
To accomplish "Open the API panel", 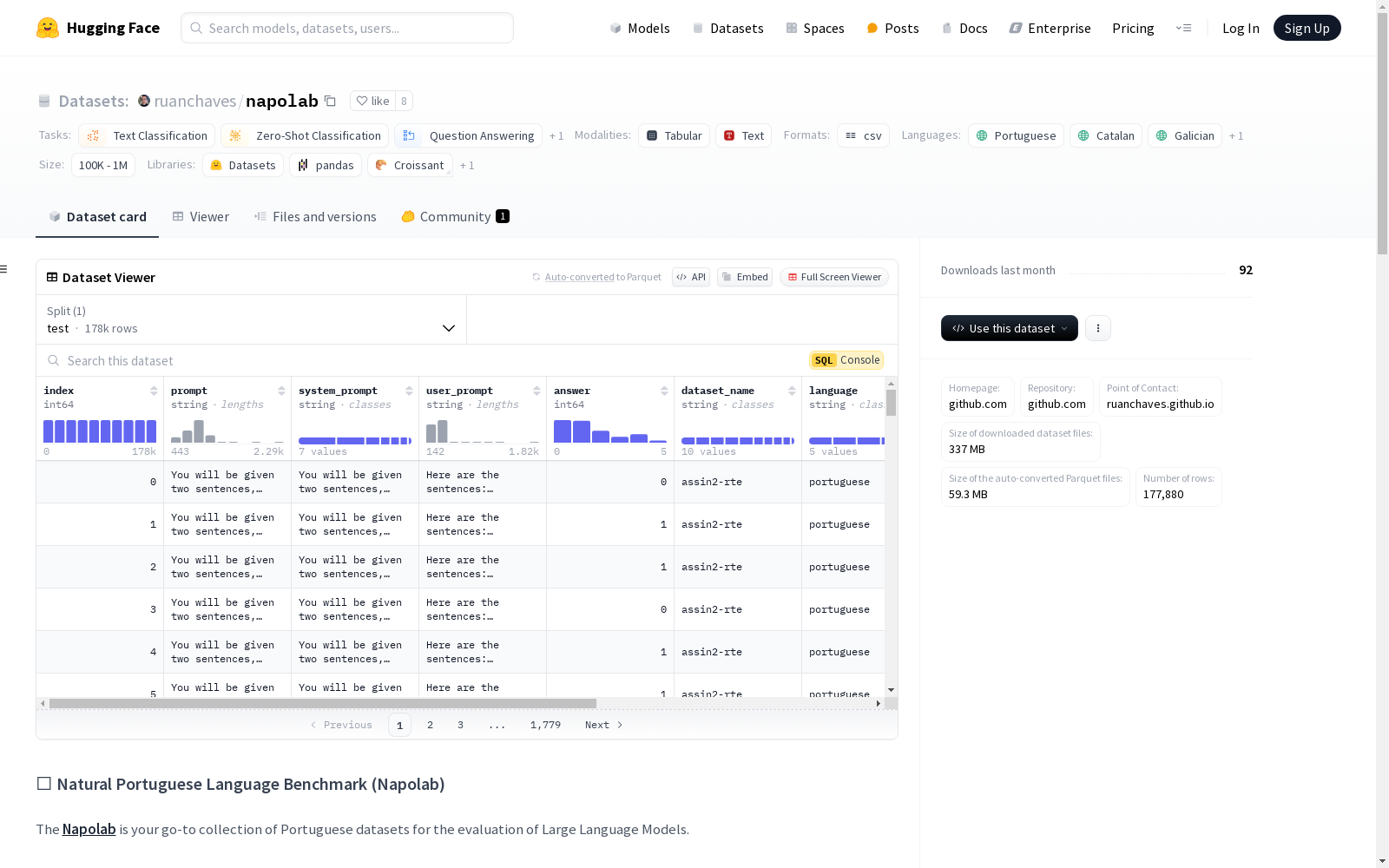I will 691,277.
